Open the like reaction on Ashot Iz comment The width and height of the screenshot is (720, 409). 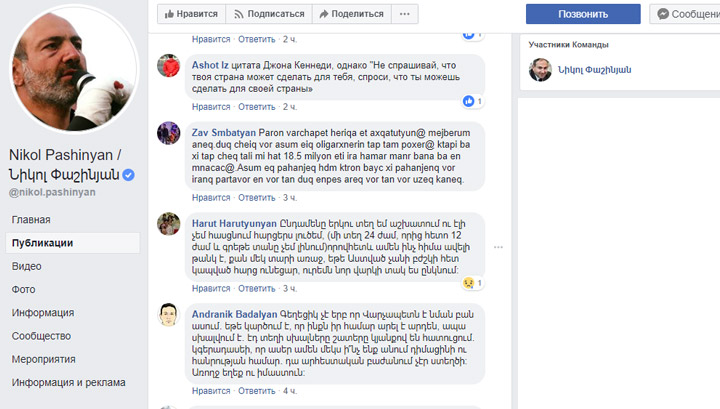pyautogui.click(x=472, y=101)
